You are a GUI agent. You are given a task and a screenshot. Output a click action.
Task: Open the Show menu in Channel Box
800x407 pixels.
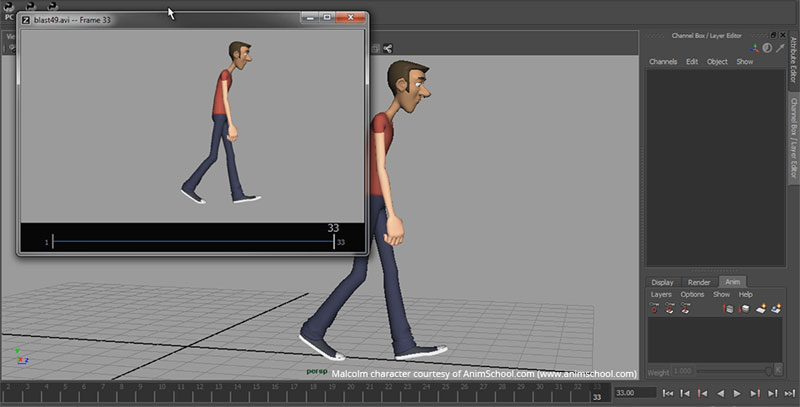(x=744, y=62)
